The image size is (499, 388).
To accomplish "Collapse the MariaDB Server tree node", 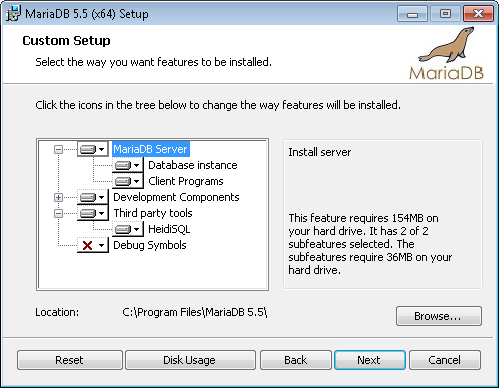I will click(x=58, y=149).
